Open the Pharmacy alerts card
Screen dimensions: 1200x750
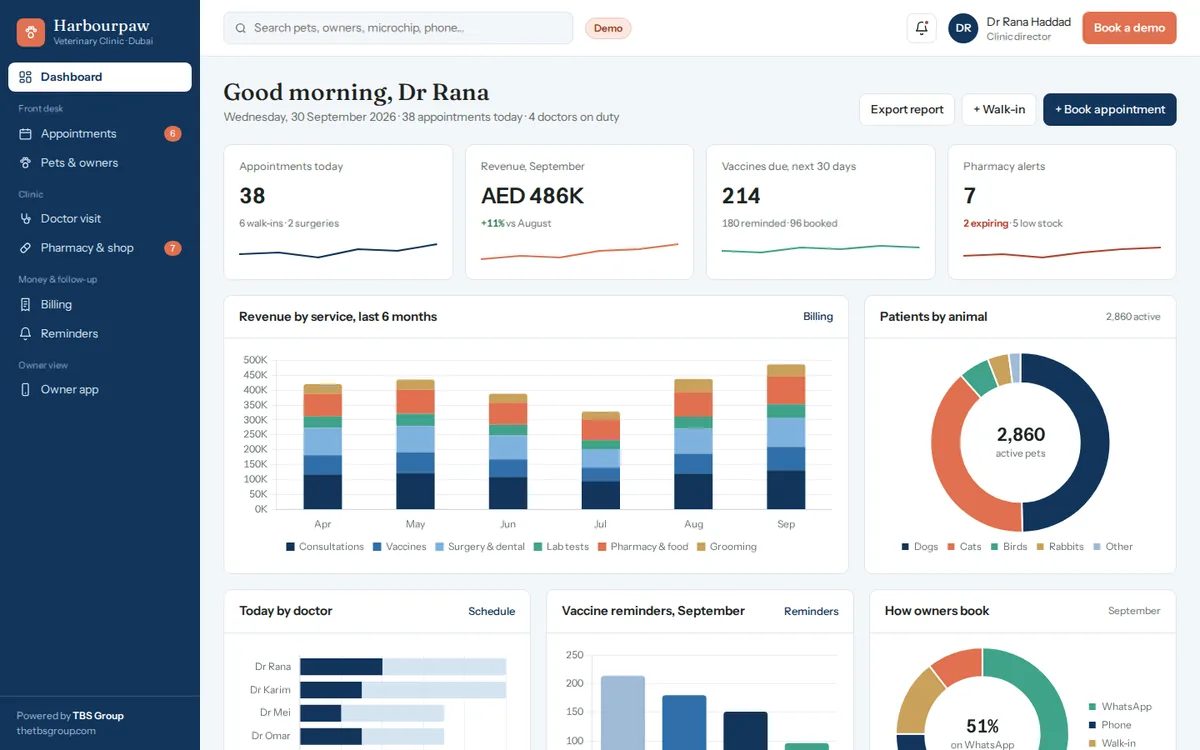pos(1062,212)
